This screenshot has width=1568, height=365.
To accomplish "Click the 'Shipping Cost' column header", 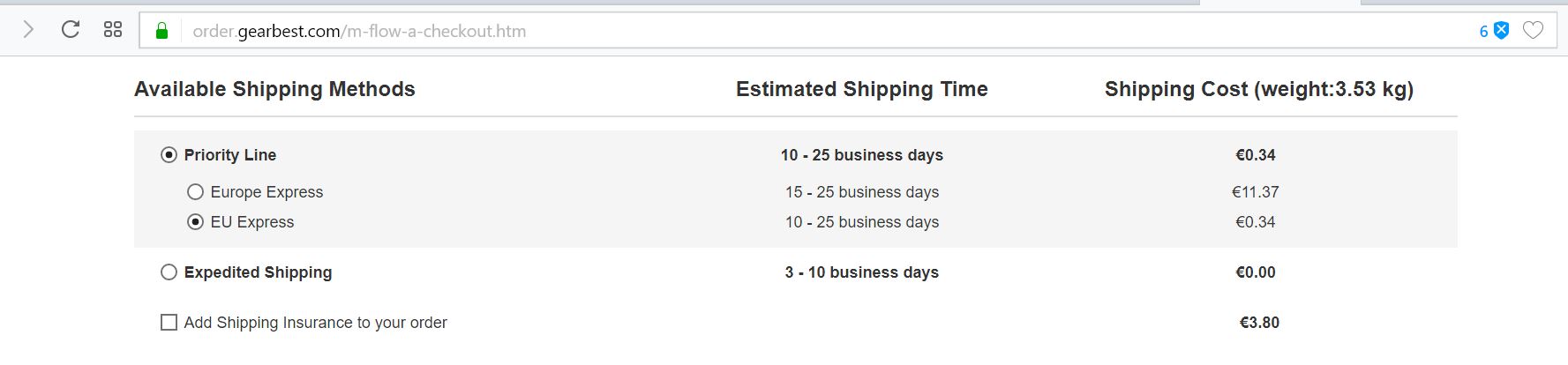I will click(x=1258, y=89).
